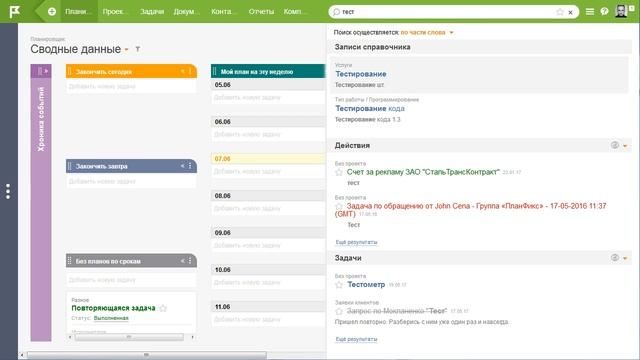
Task: Collapse the Без планов по срокам list arrow
Action: tap(182, 261)
